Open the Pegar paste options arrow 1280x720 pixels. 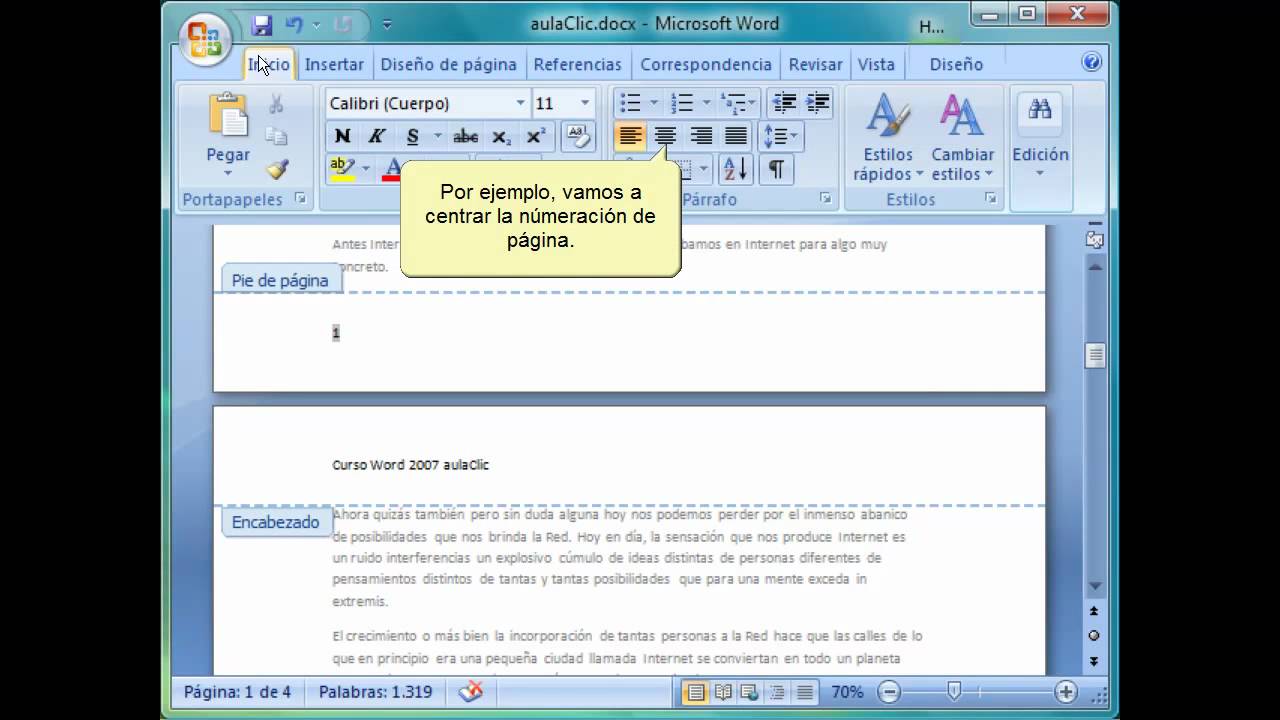(x=228, y=174)
